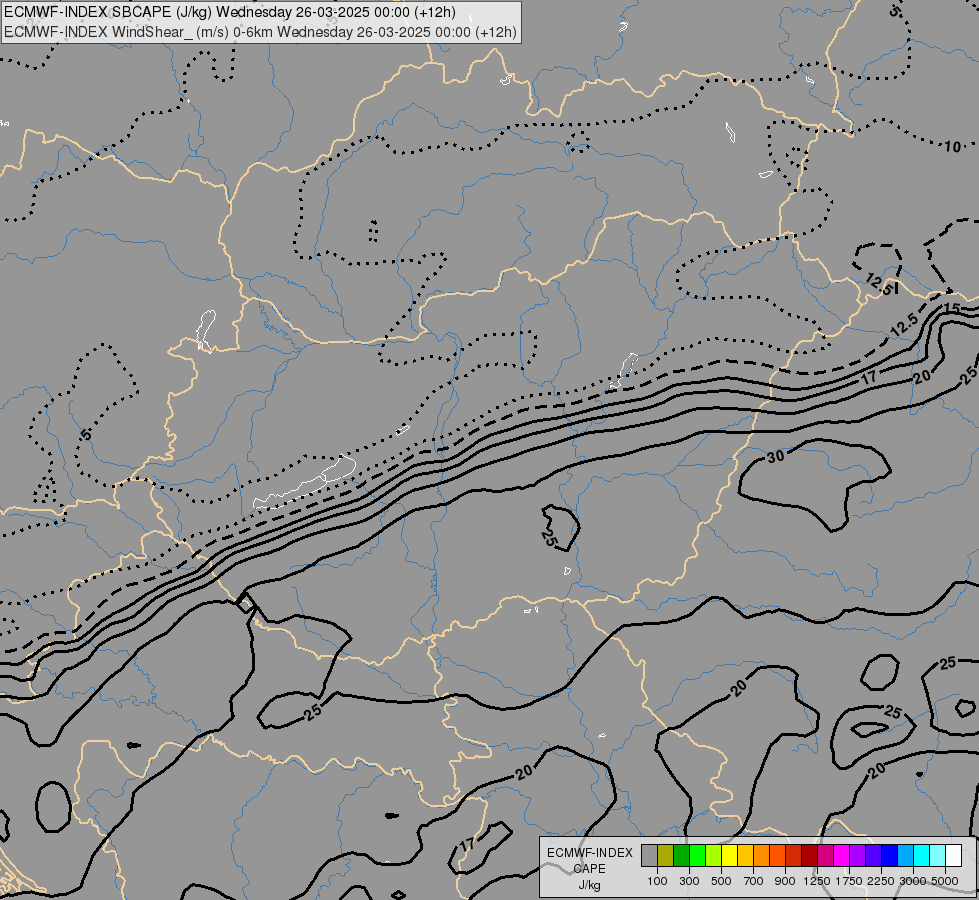Viewport: 979px width, 900px height.
Task: Click the 5000 tick label in legend
Action: (945, 881)
